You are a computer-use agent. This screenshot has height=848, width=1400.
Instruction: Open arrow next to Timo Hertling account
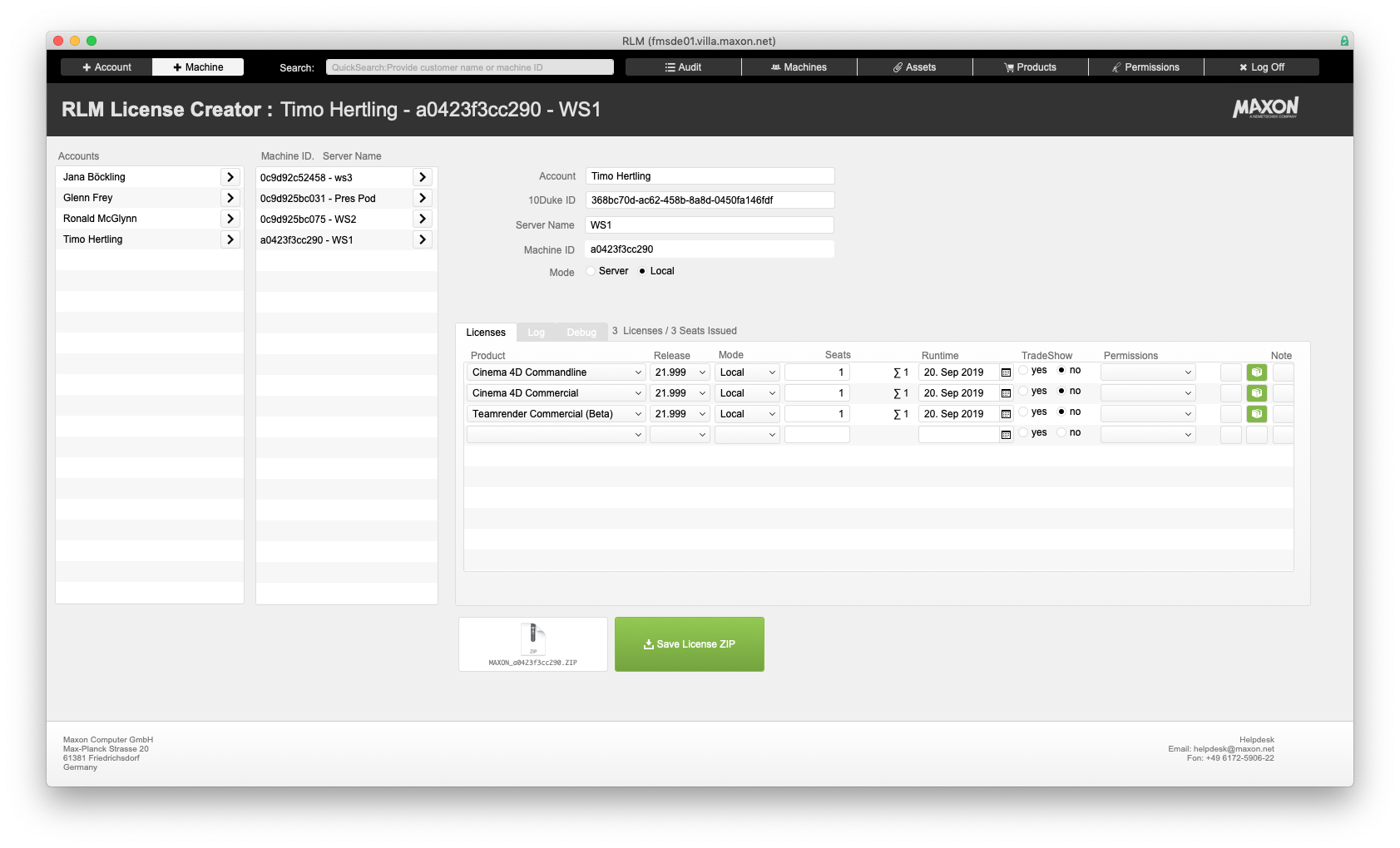[x=230, y=239]
